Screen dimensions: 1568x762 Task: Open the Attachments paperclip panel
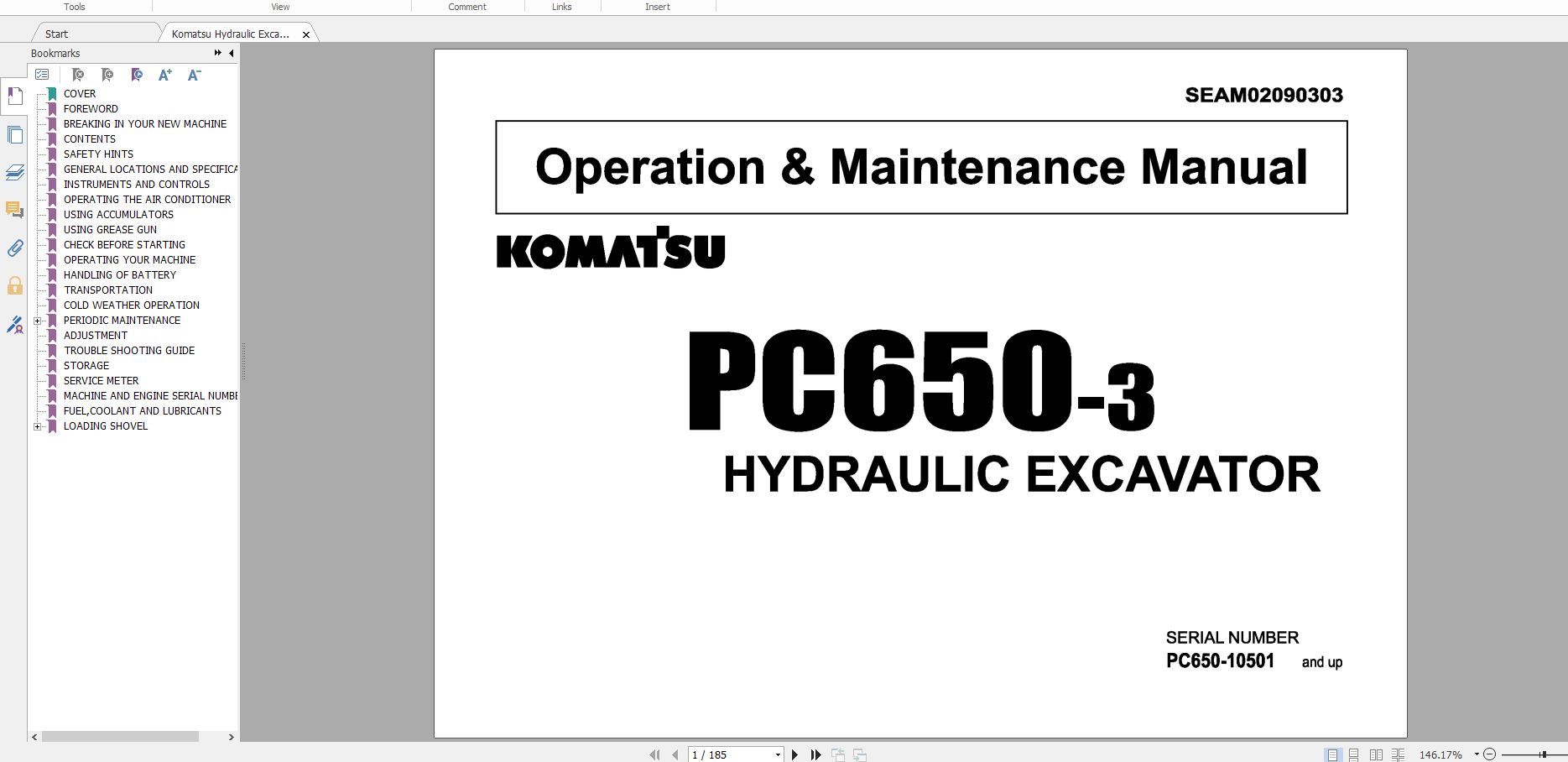point(14,248)
